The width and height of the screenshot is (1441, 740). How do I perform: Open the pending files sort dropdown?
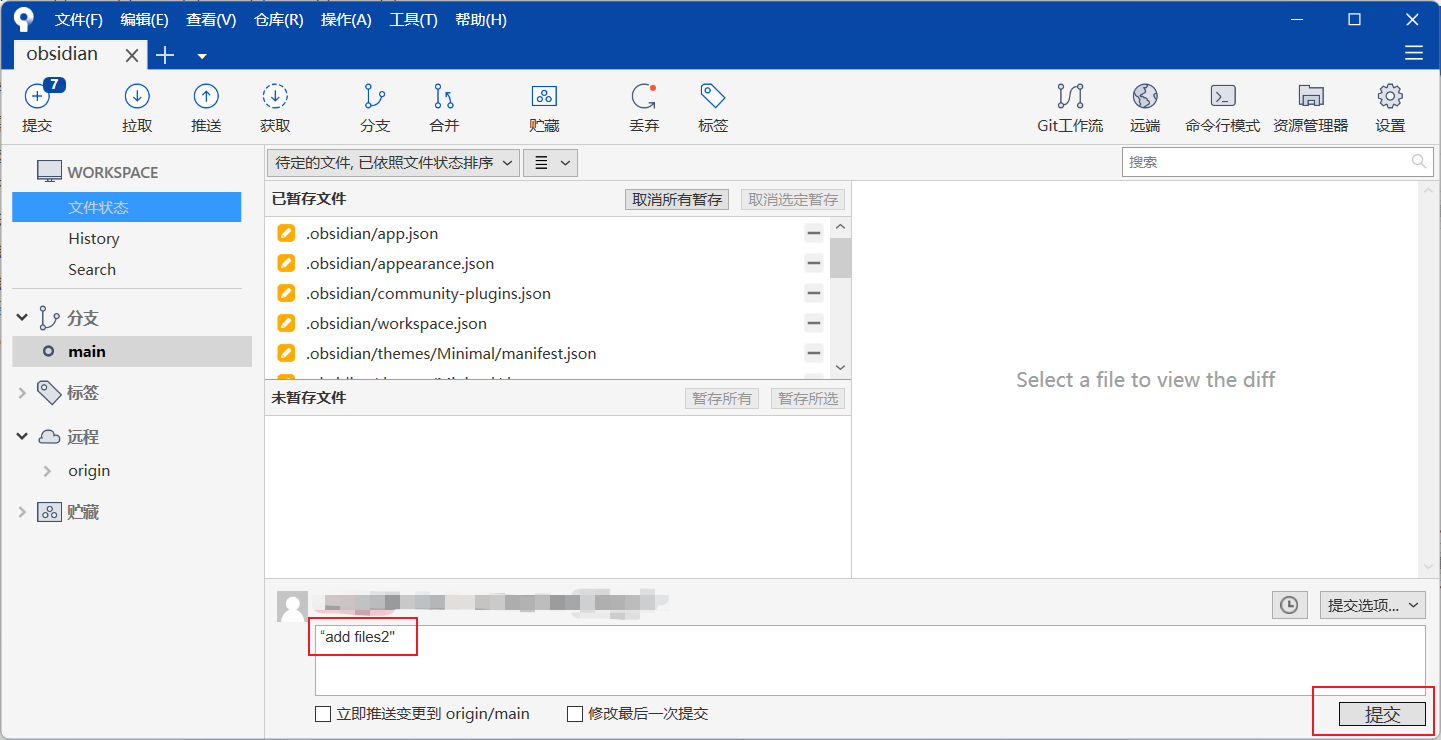pos(394,163)
